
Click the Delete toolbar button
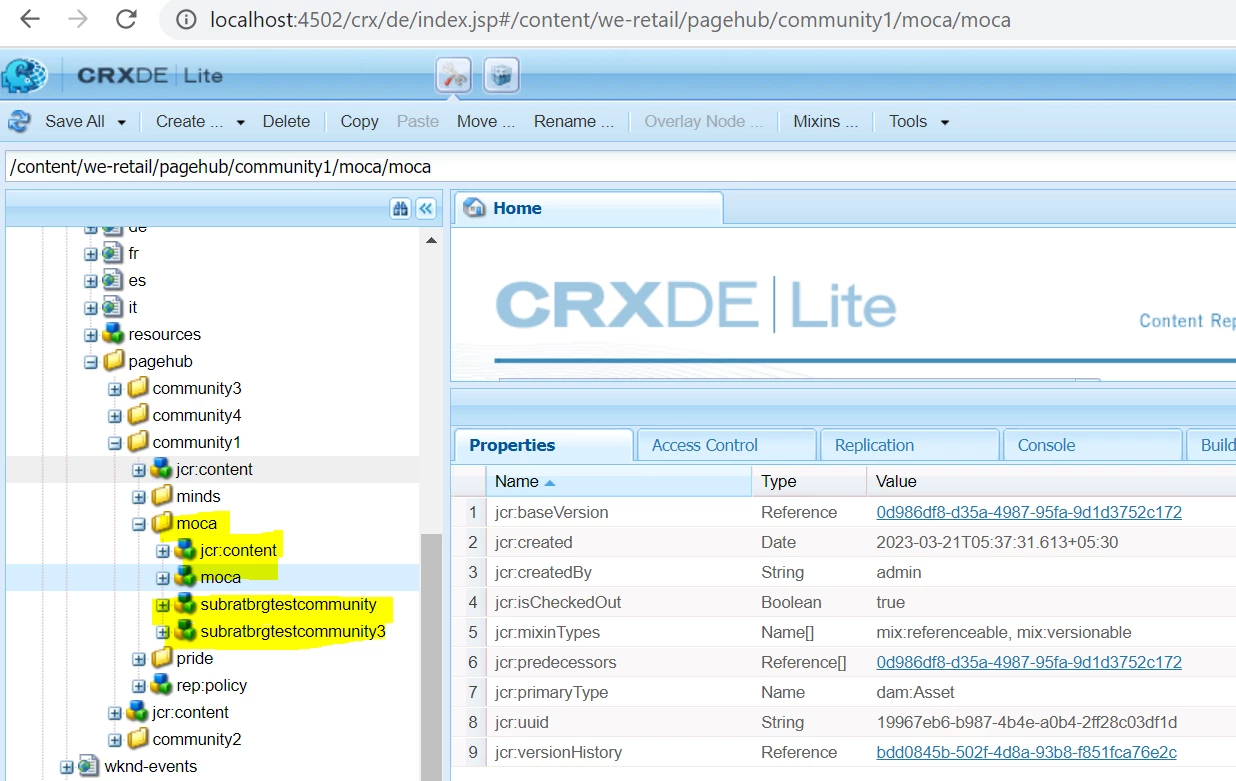[286, 121]
